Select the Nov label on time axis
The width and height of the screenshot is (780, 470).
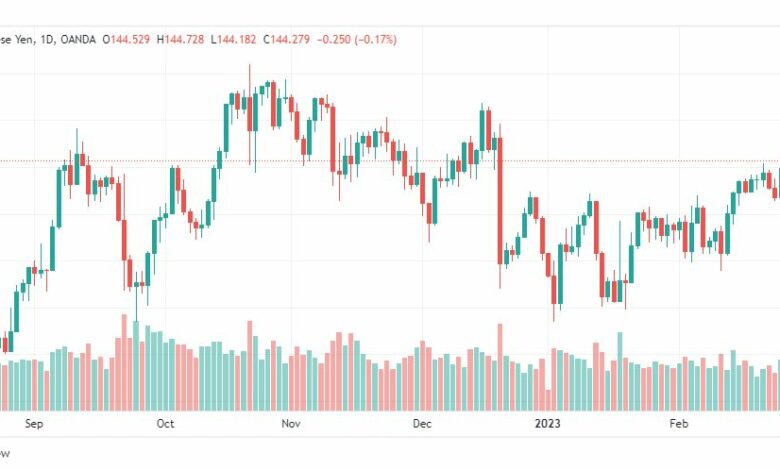[x=291, y=424]
